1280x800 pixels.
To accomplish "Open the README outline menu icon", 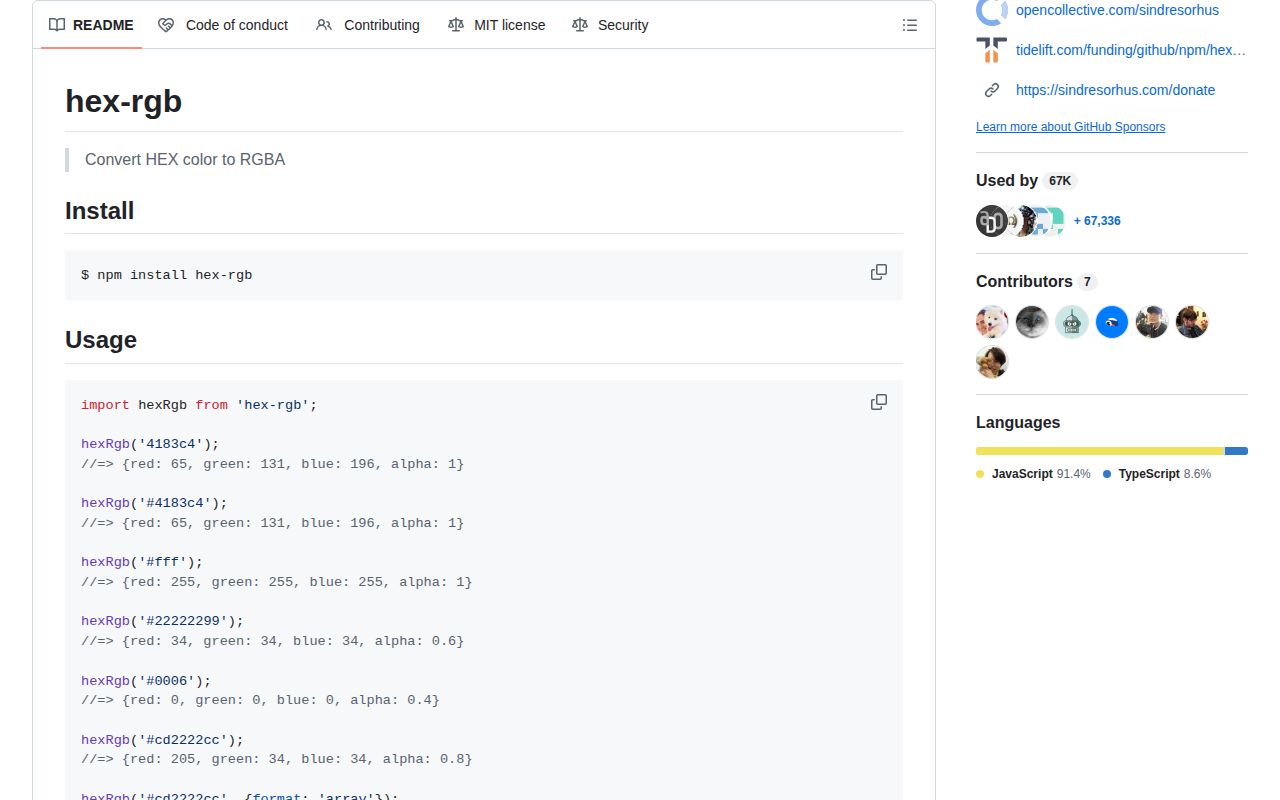I will [910, 25].
